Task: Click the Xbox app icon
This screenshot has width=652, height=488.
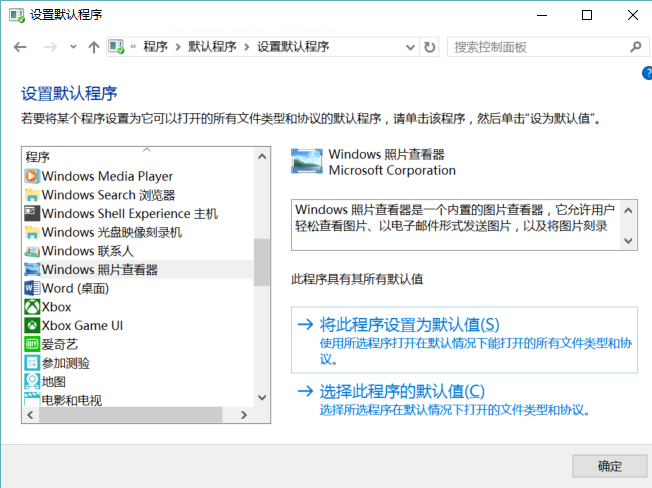Action: 32,307
